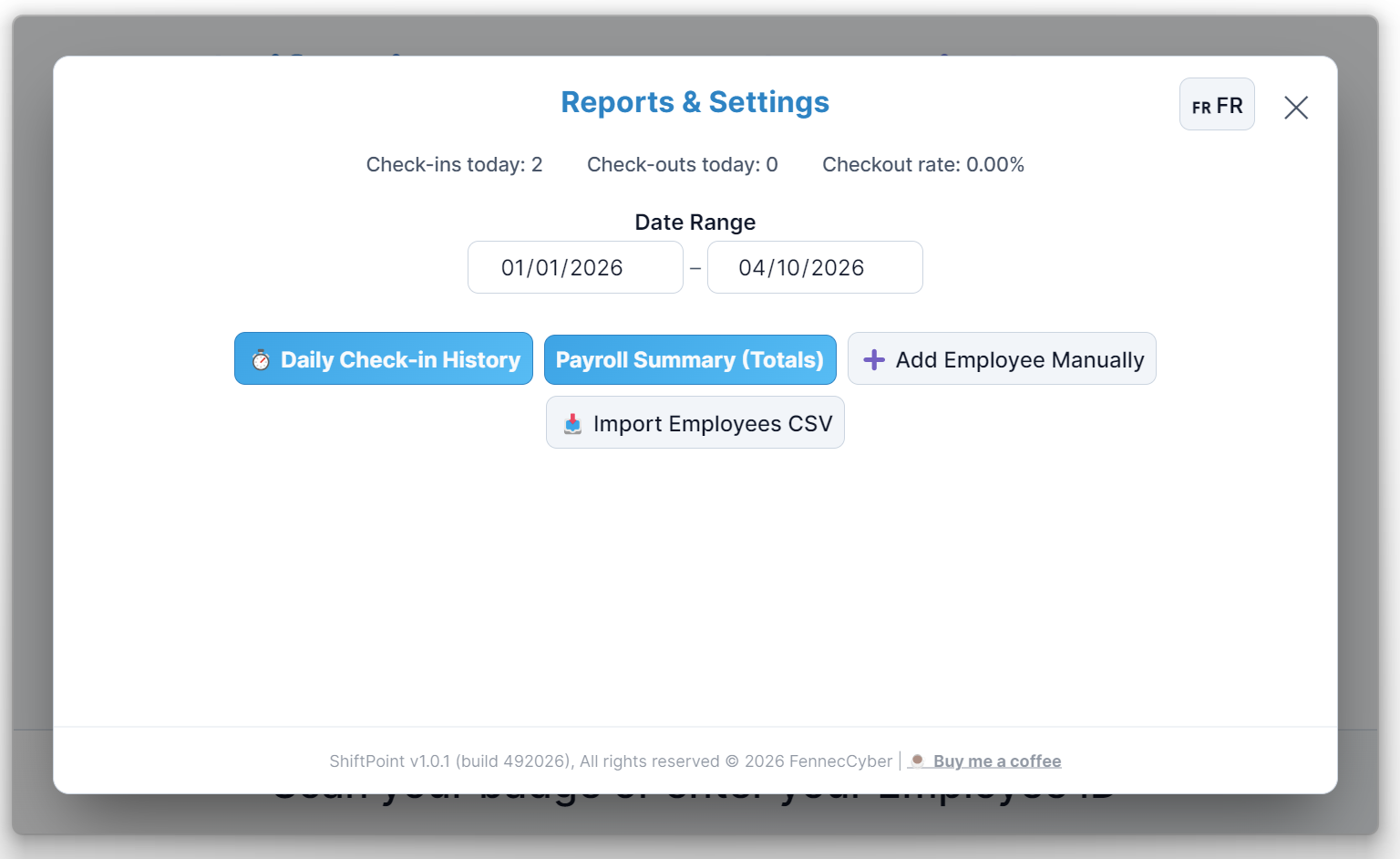This screenshot has width=1400, height=859.
Task: Open the start date picker showing 01/01/2026
Action: tap(575, 267)
